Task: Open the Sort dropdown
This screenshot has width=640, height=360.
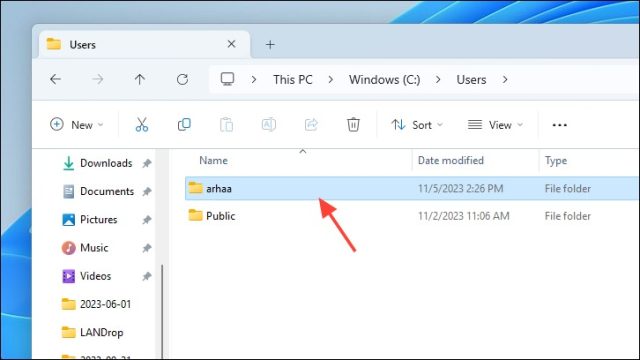Action: pos(417,125)
